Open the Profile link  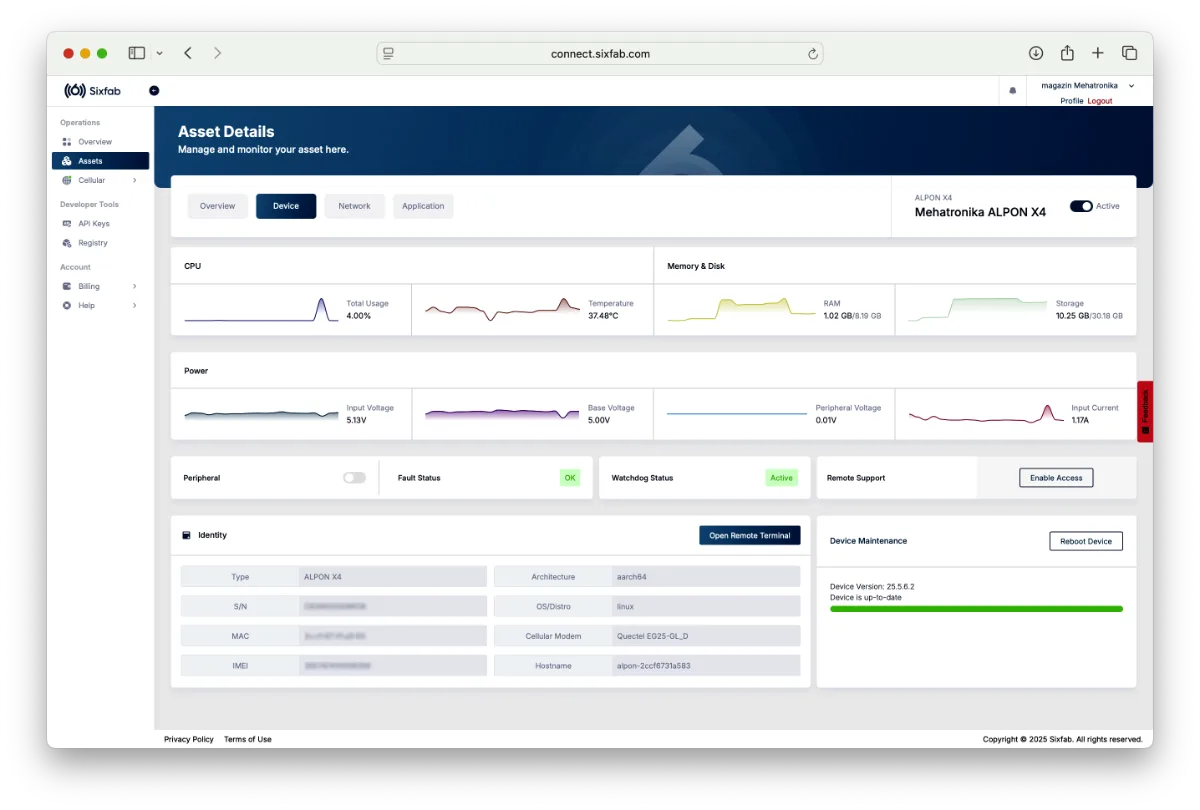[x=1072, y=101]
